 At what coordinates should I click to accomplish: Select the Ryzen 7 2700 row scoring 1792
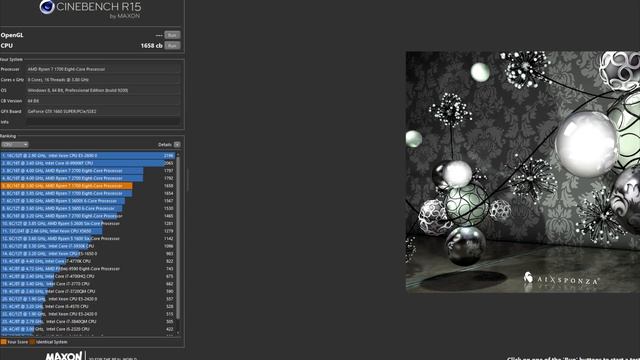click(x=88, y=178)
